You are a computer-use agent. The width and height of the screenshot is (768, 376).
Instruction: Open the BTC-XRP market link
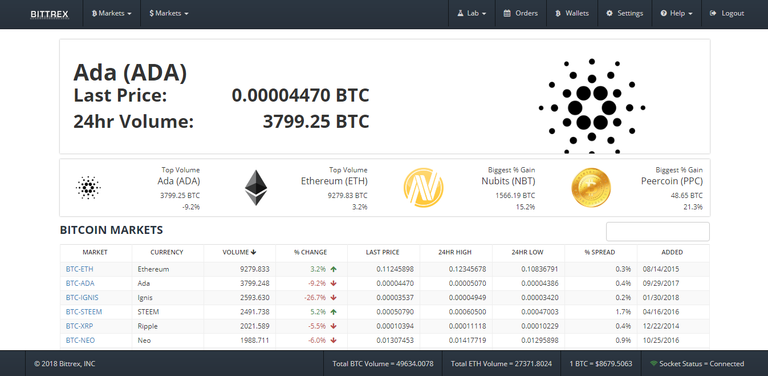79,326
